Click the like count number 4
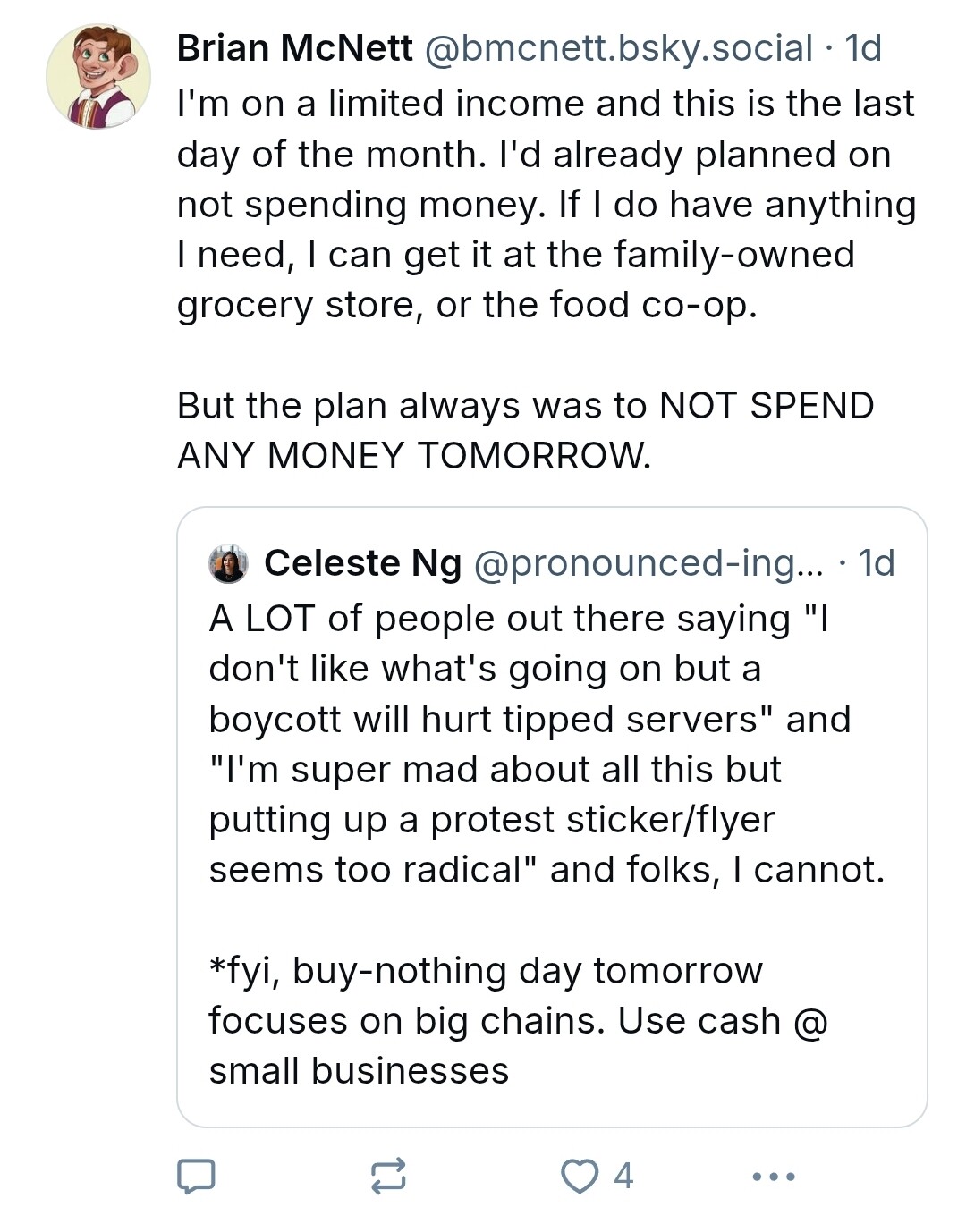Screen dimensions: 966x1232 (x=623, y=1177)
